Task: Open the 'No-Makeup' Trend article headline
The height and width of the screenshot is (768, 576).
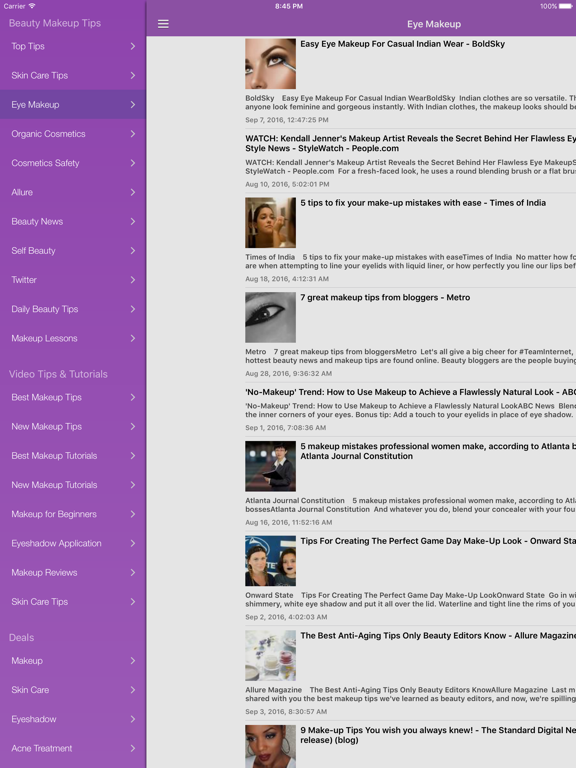Action: click(x=410, y=392)
